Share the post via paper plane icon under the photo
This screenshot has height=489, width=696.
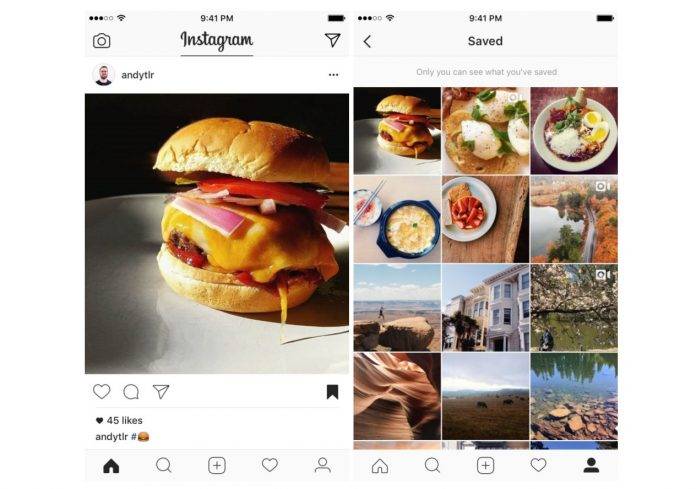(161, 391)
